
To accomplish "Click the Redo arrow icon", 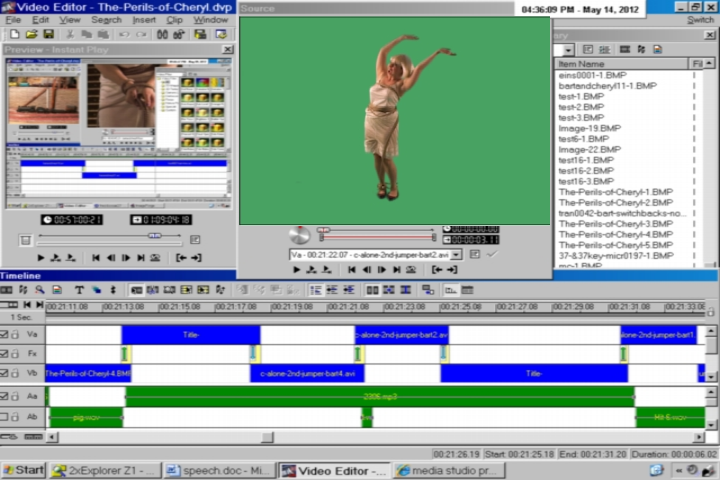I will click(141, 34).
